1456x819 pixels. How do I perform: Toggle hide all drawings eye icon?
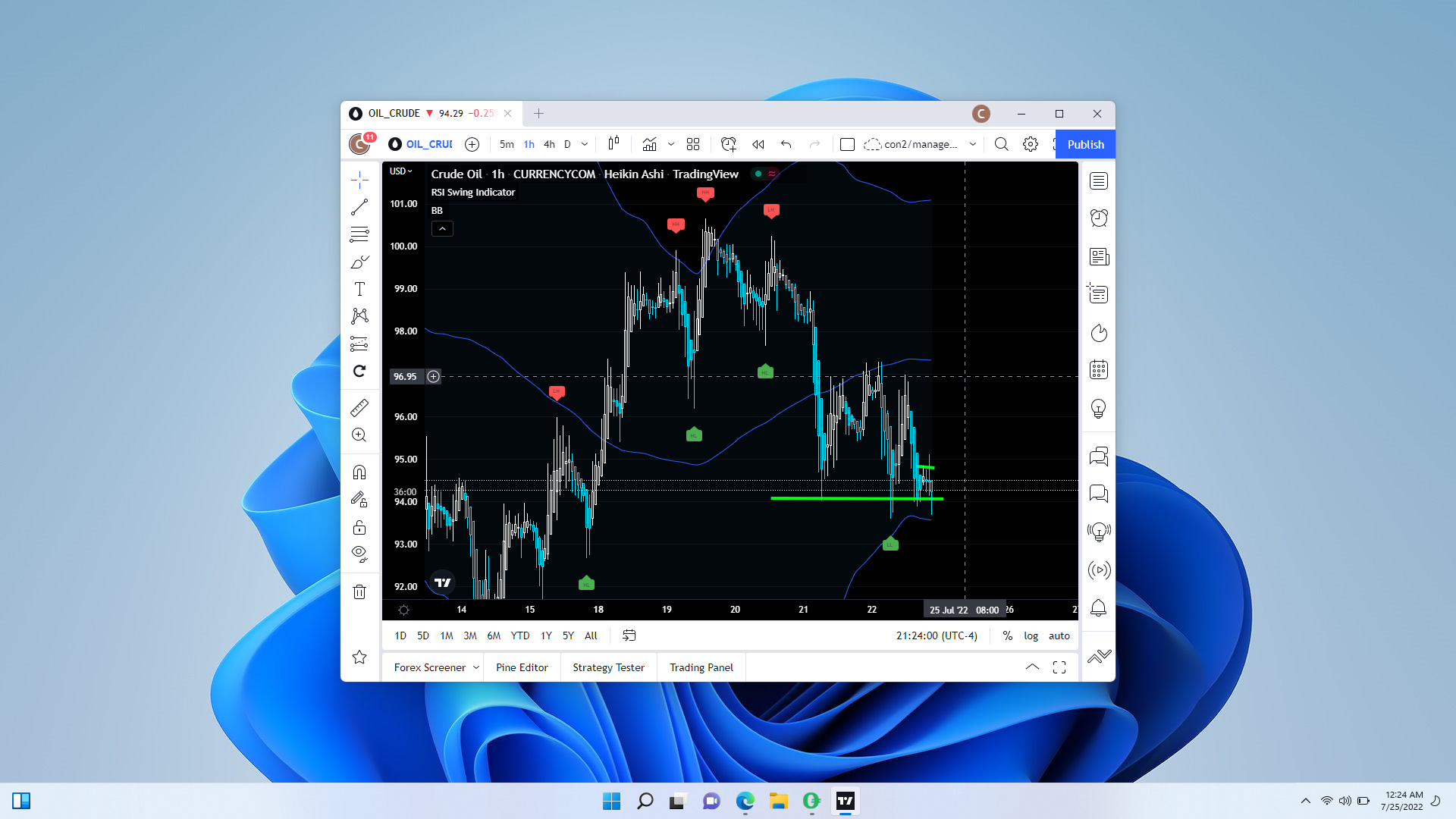(x=359, y=554)
